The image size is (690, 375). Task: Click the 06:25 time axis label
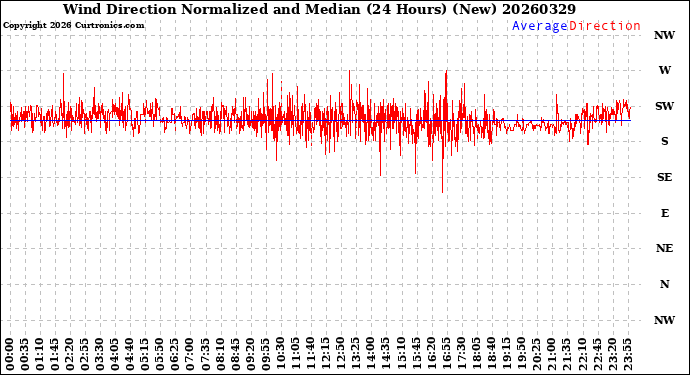click(x=175, y=355)
